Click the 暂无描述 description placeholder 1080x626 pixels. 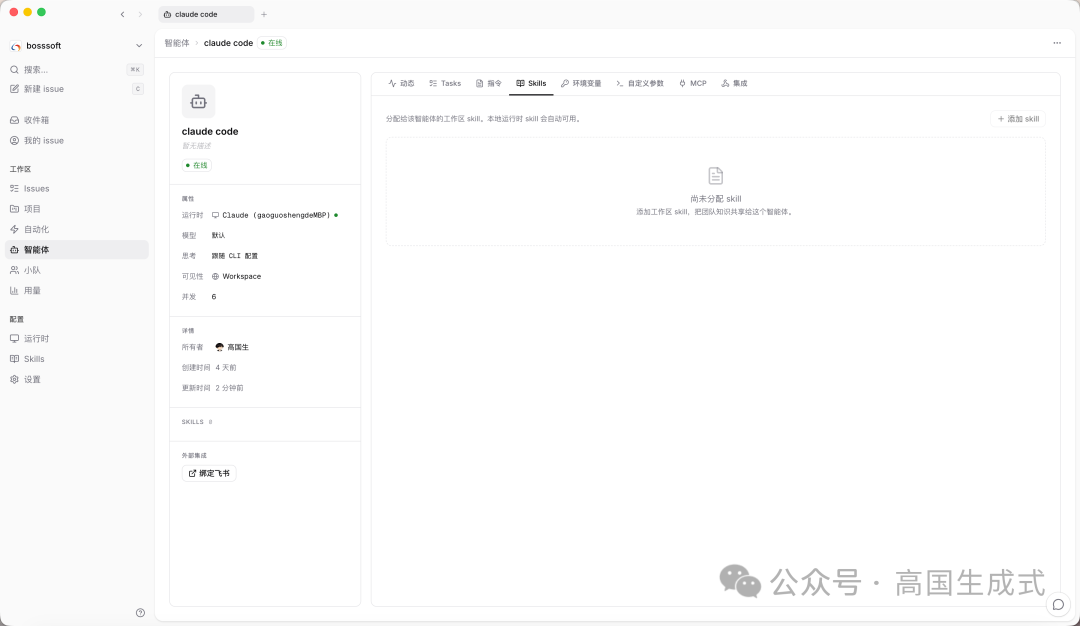[196, 146]
